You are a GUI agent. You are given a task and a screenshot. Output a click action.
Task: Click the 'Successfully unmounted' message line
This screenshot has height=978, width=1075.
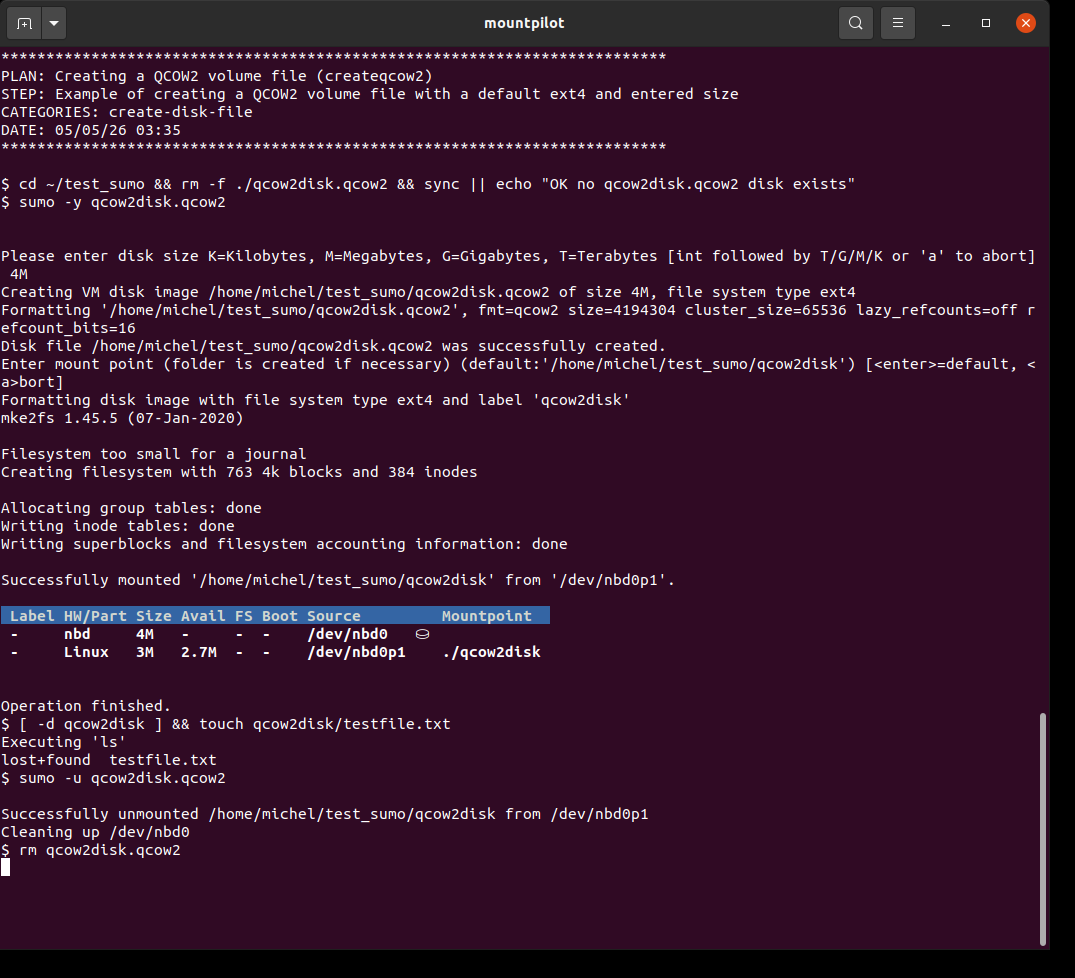tap(324, 814)
